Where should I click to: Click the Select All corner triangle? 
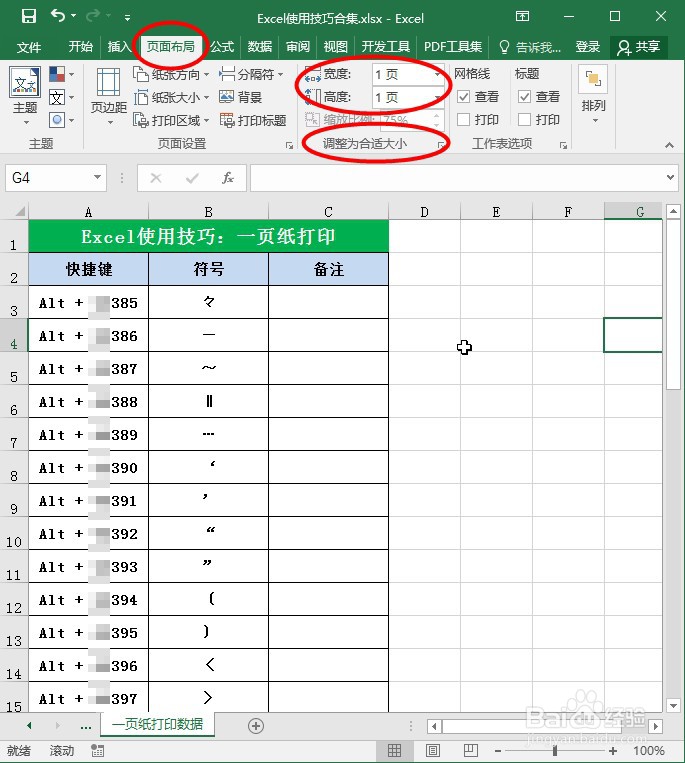(x=18, y=212)
